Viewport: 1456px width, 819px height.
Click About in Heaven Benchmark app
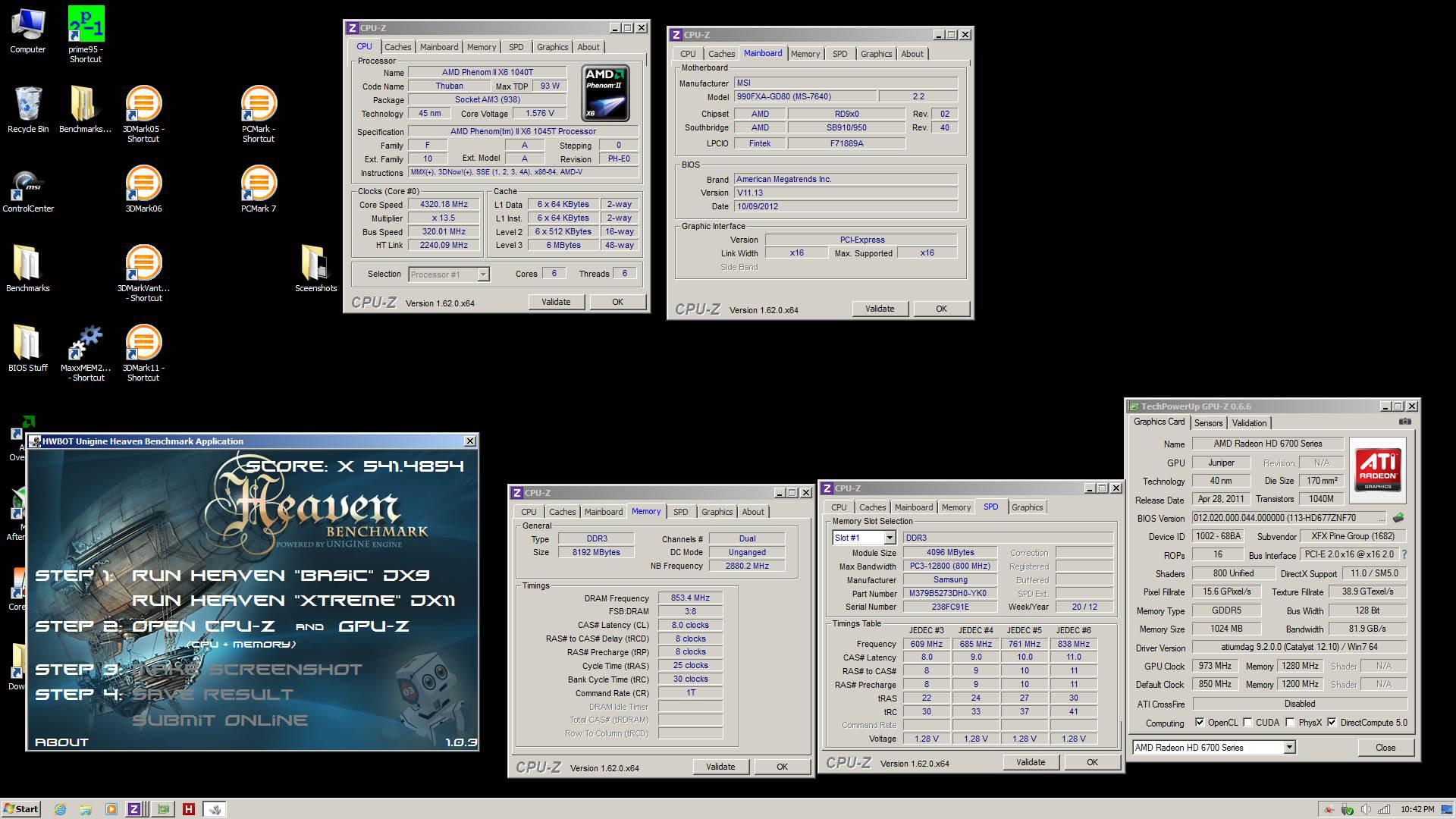click(x=61, y=742)
